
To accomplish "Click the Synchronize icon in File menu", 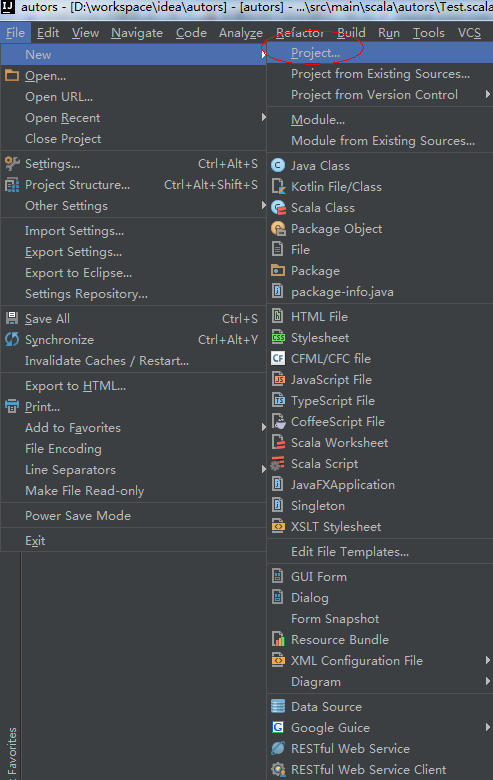I will point(11,339).
